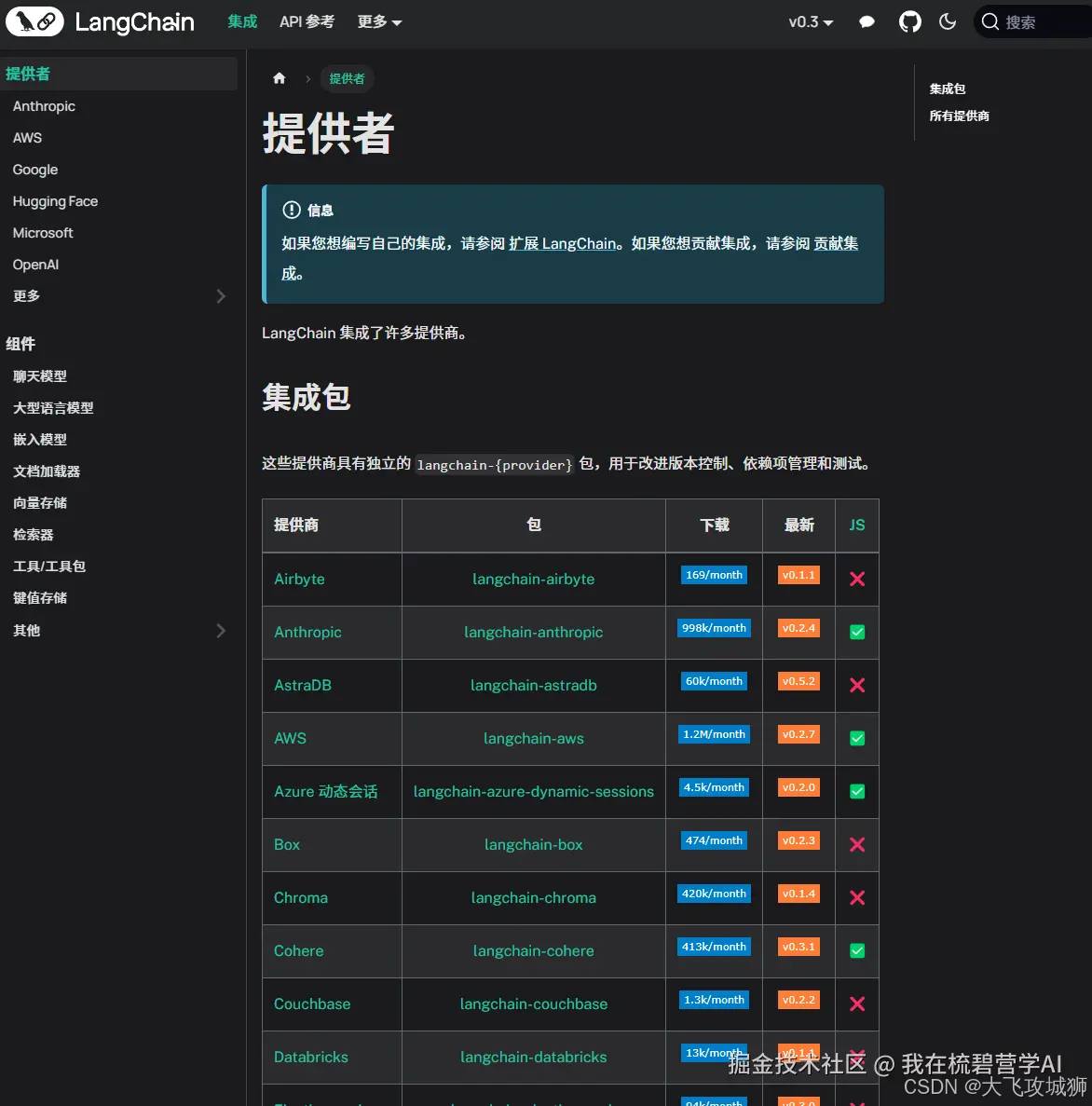Open 文档加载器 in the sidebar
The height and width of the screenshot is (1106, 1092).
click(47, 471)
